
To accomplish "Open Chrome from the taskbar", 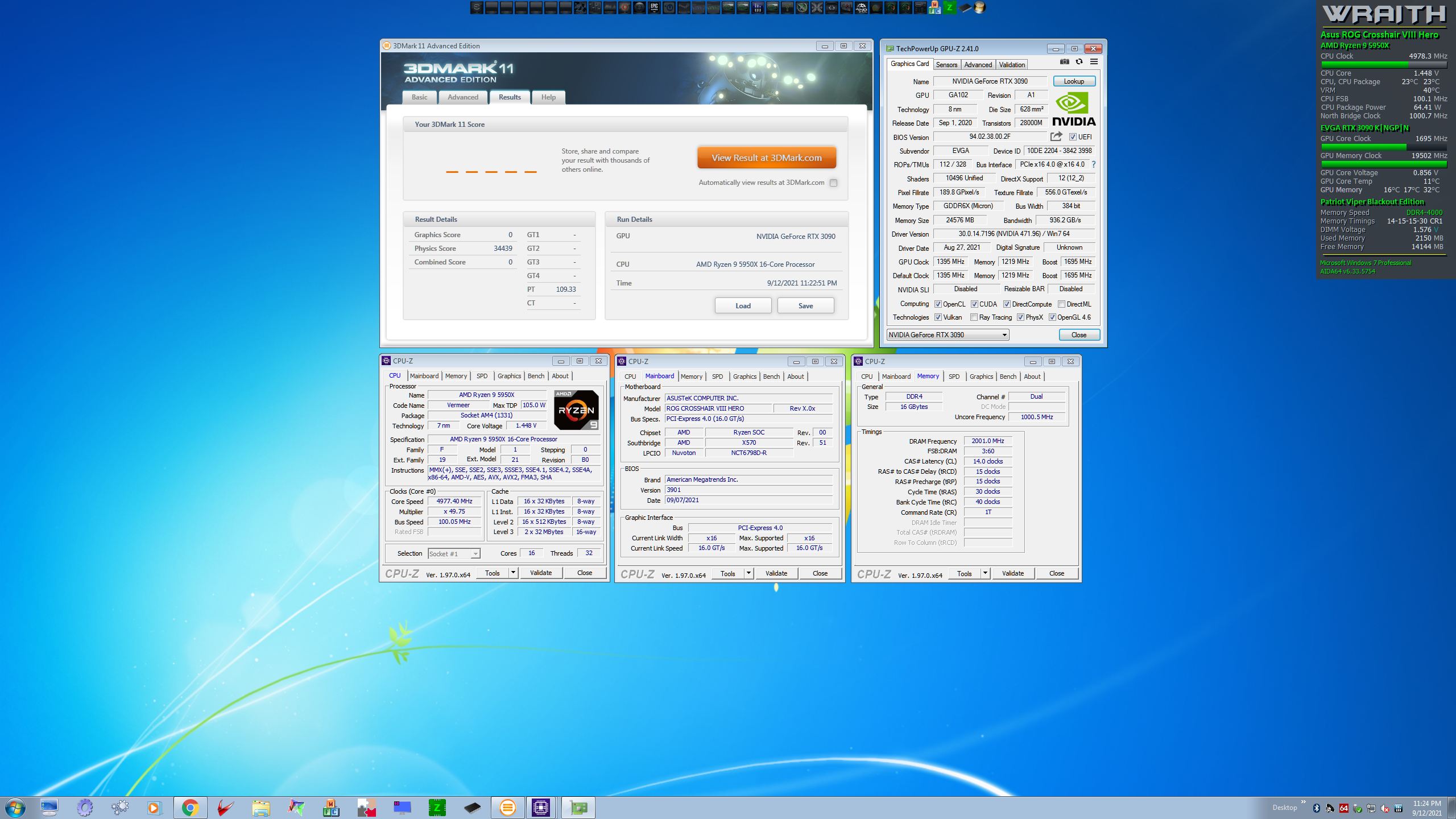I will click(190, 807).
